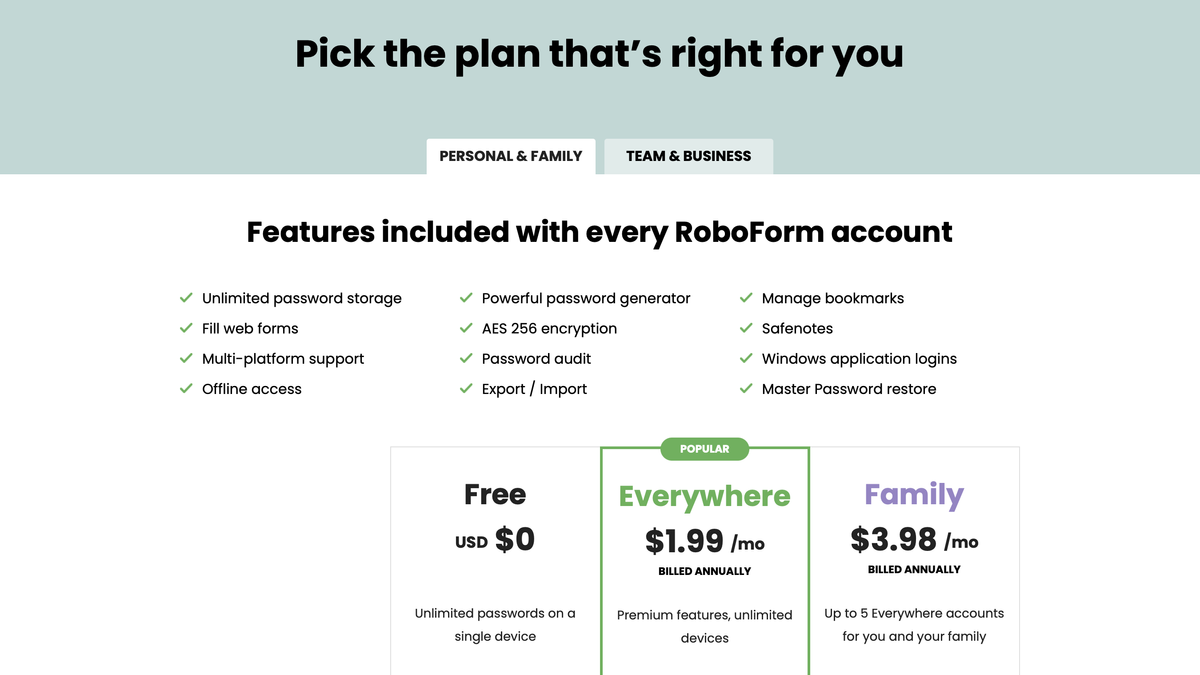
Task: Click the checkmark beside Powerful password generator
Action: tap(466, 298)
